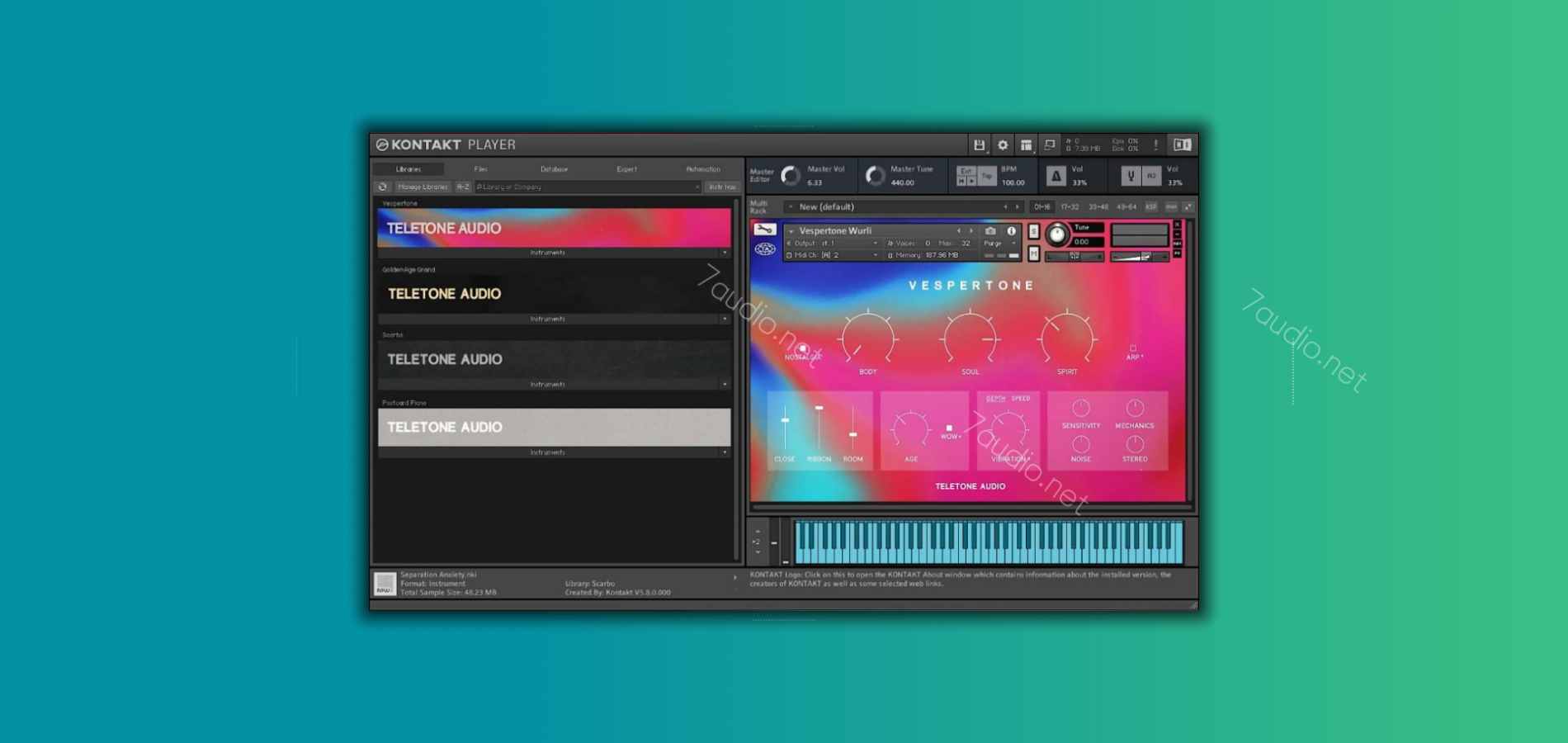The height and width of the screenshot is (743, 1568).
Task: Select the DEPTH vibrato mode
Action: pos(995,399)
